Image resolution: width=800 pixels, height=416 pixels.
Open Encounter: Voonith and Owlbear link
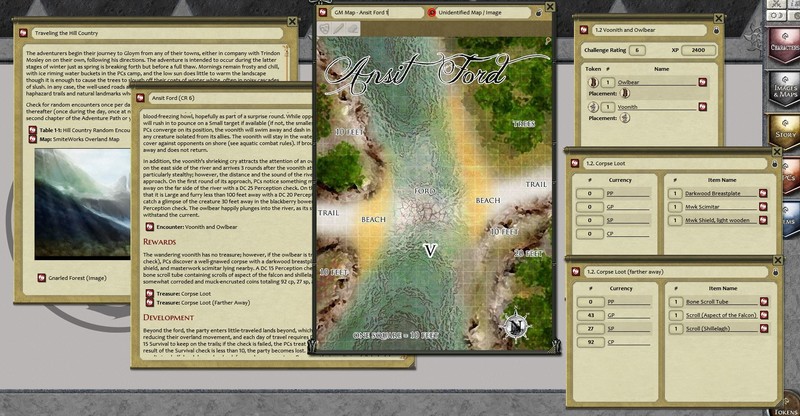pos(149,227)
